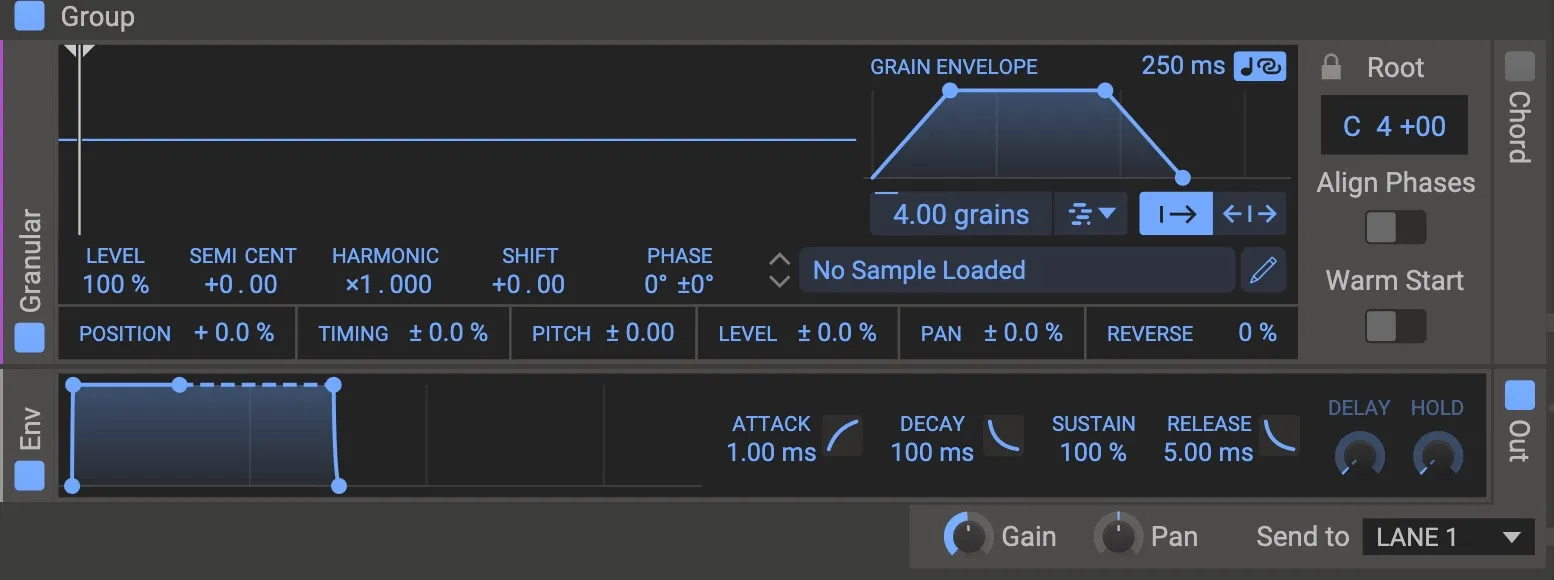Click the 4.00 grains value field
1554x580 pixels.
(960, 213)
